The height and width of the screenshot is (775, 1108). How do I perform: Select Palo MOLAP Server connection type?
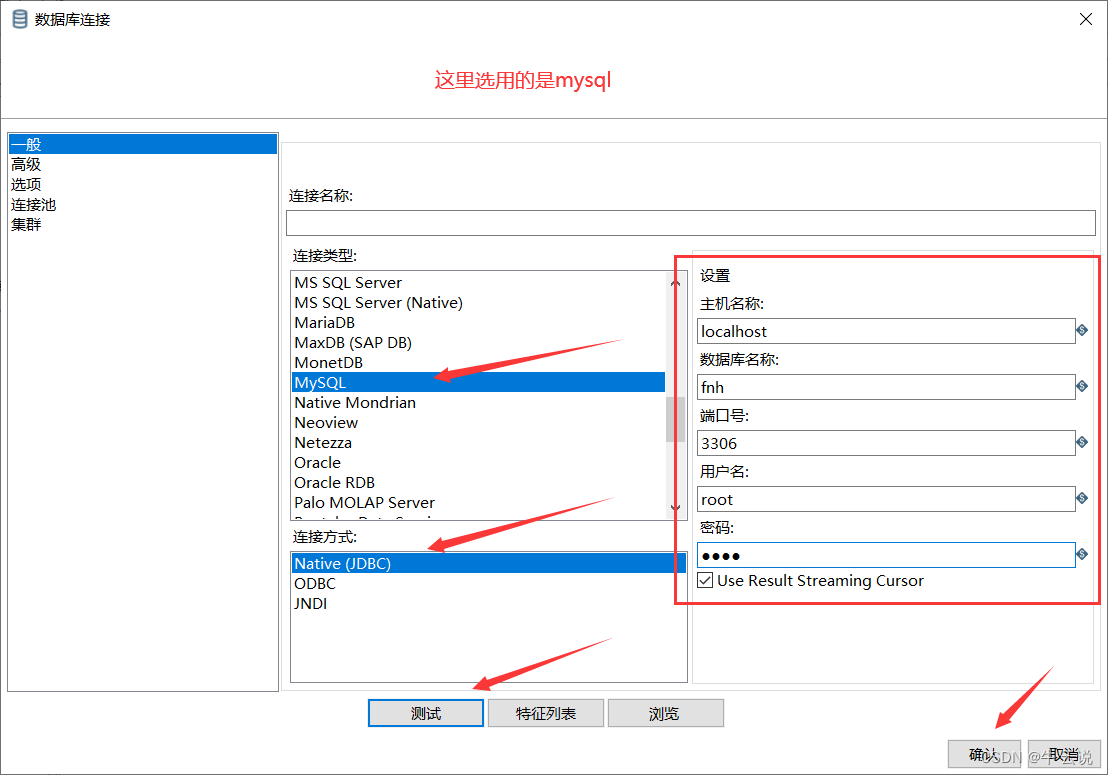pos(478,503)
